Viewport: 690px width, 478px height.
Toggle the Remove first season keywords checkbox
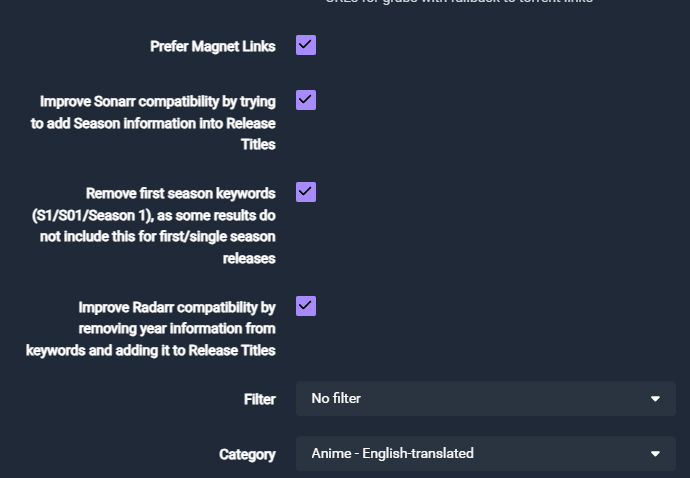tap(306, 192)
